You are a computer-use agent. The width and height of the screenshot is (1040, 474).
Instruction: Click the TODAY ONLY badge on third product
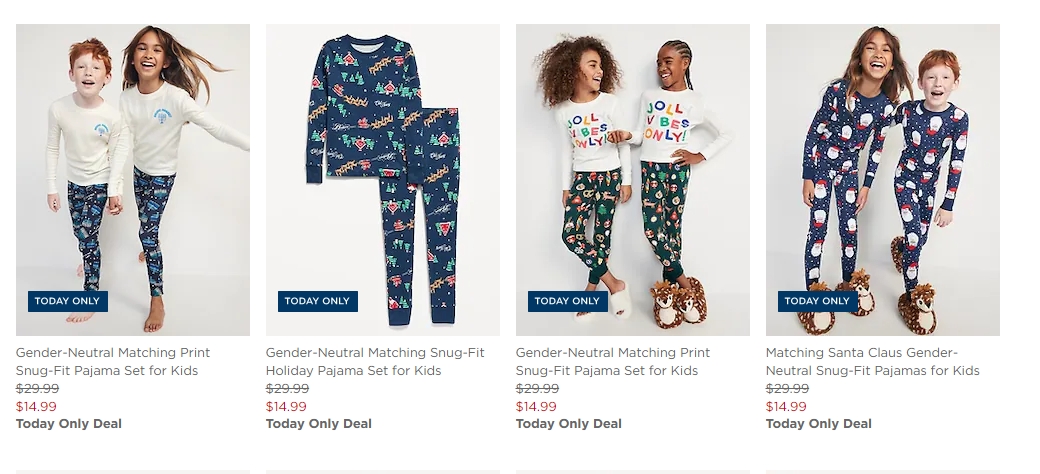pyautogui.click(x=568, y=301)
